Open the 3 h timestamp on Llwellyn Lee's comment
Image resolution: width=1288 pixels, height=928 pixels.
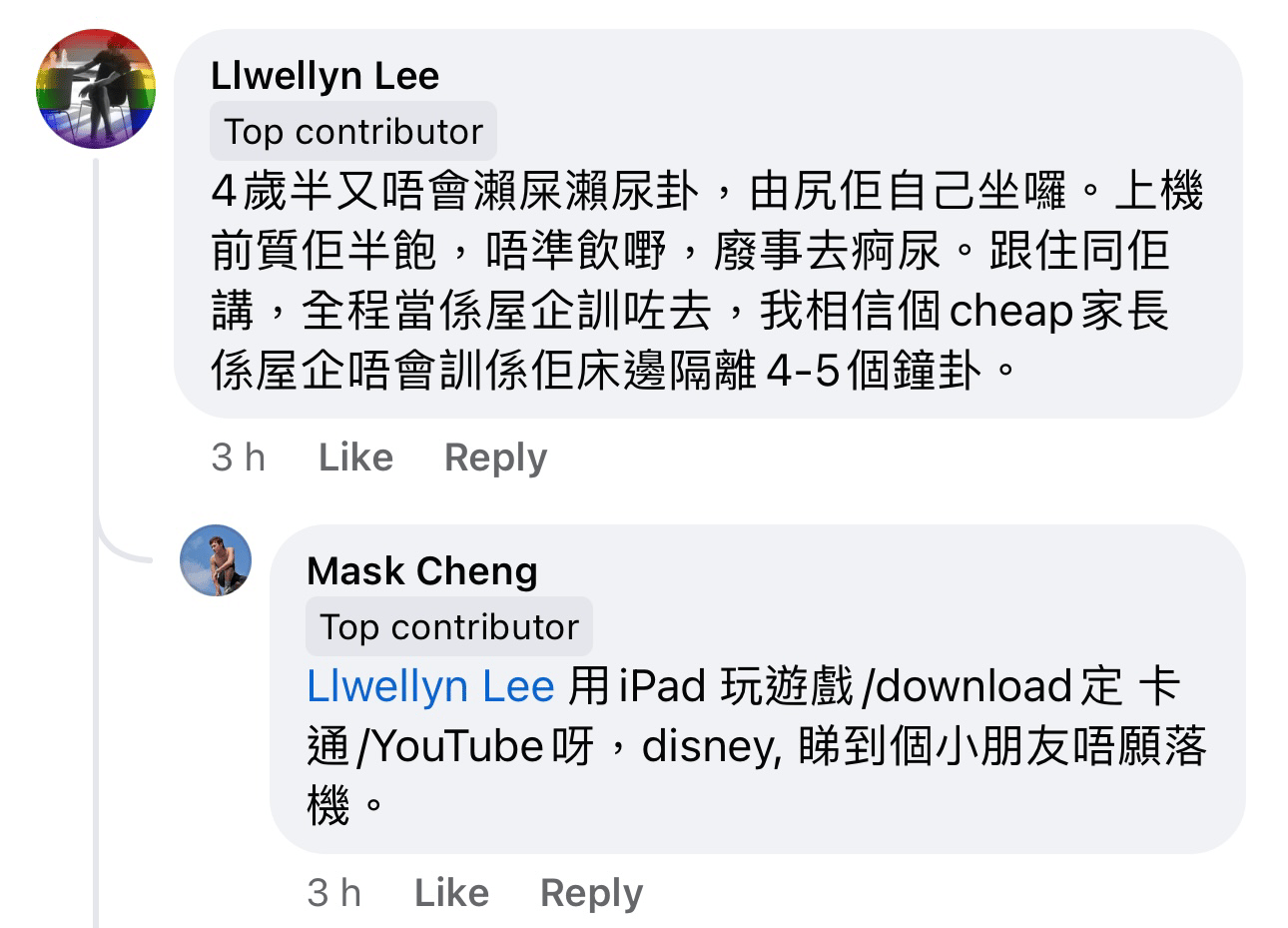pos(239,458)
